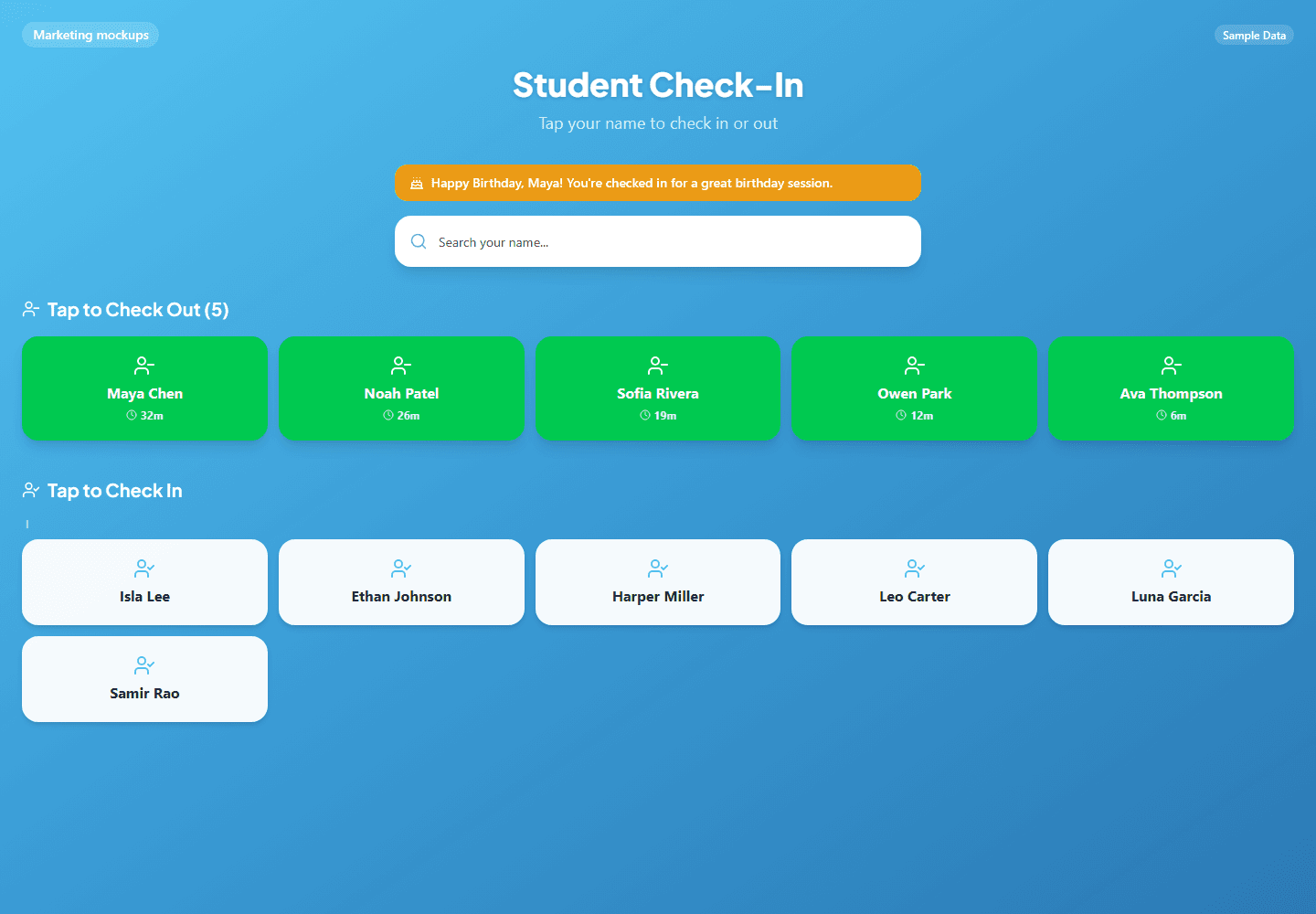Image resolution: width=1316 pixels, height=914 pixels.
Task: Click the Student Check-In page title
Action: [x=658, y=85]
